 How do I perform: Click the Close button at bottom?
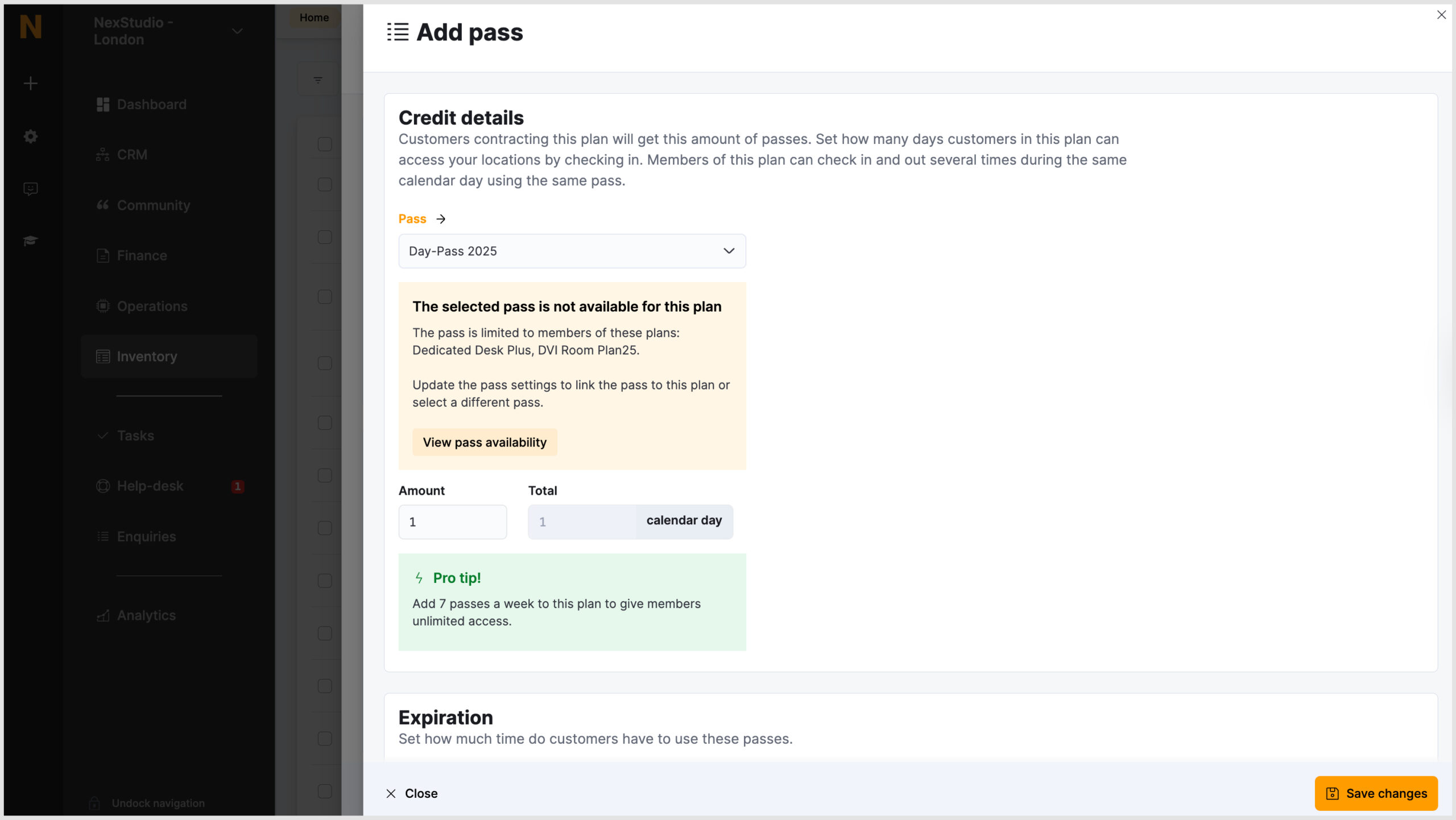point(412,793)
